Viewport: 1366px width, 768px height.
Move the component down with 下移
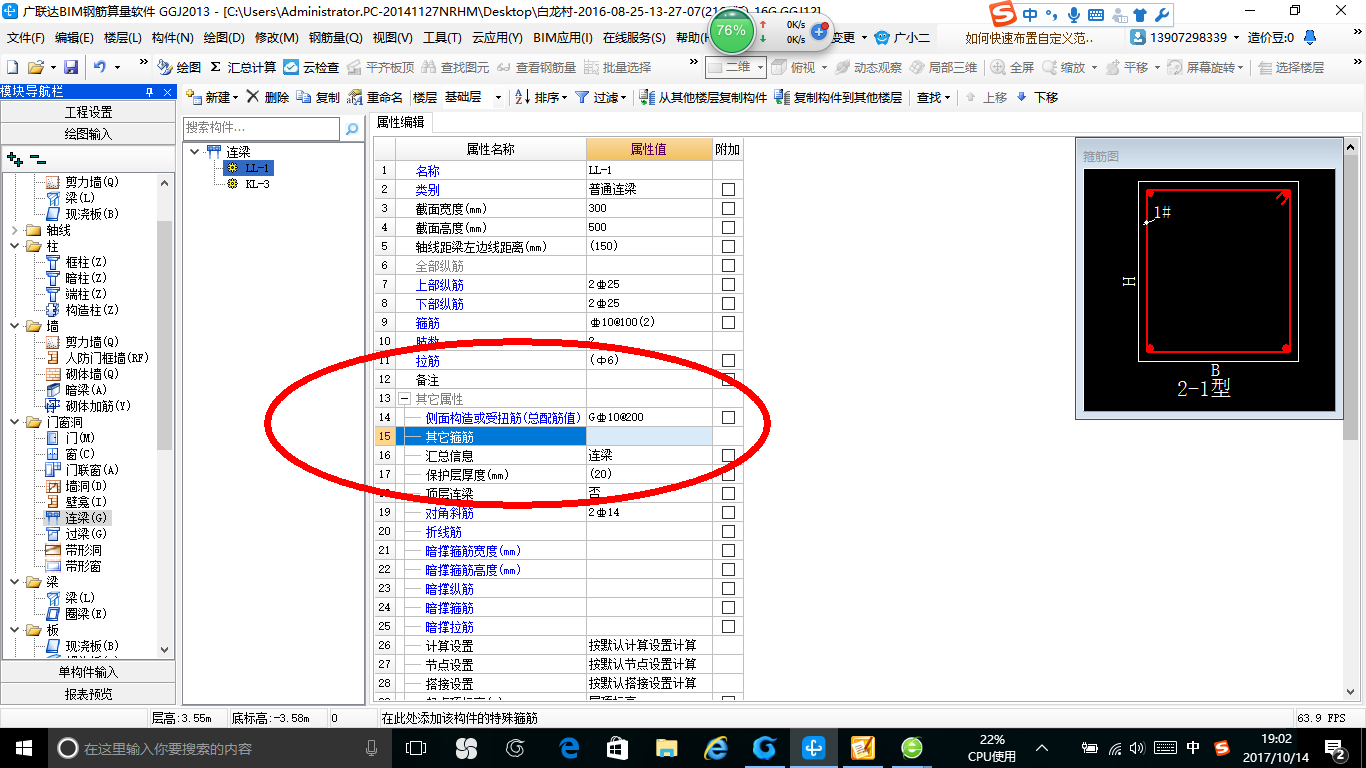pyautogui.click(x=1037, y=97)
